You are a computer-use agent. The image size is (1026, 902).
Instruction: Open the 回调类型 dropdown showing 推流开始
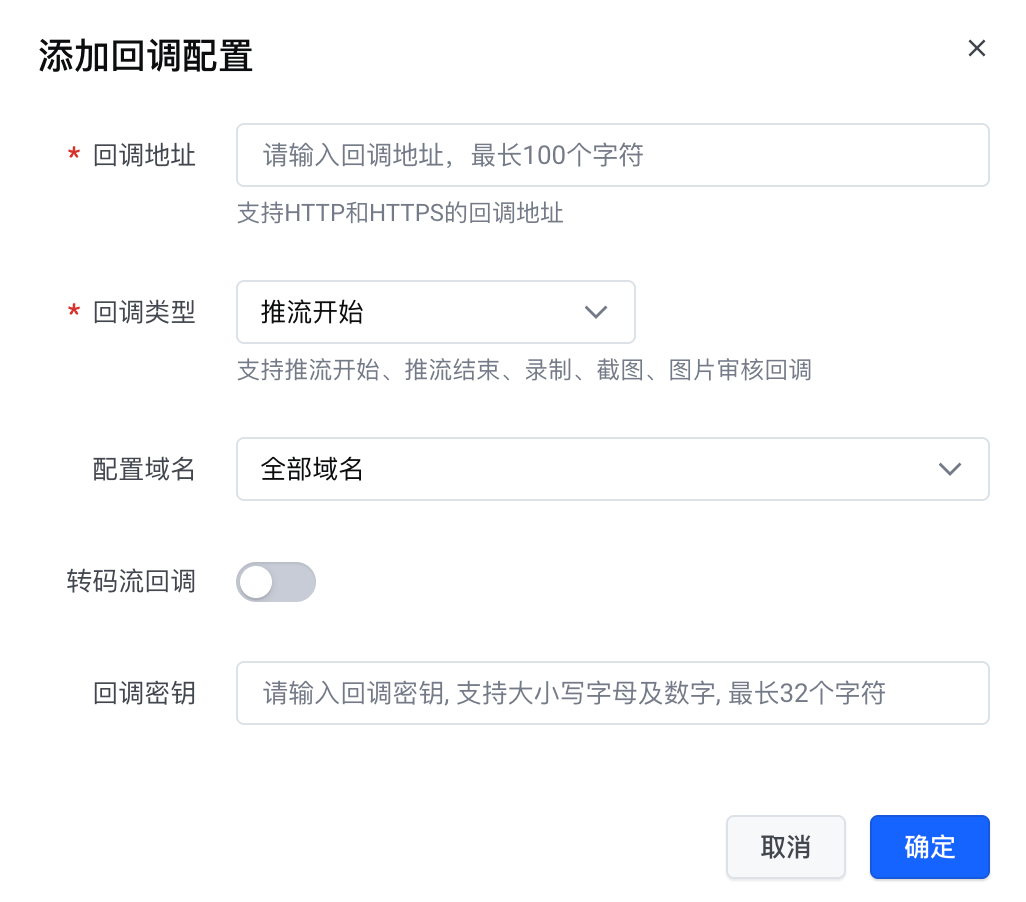pos(435,312)
